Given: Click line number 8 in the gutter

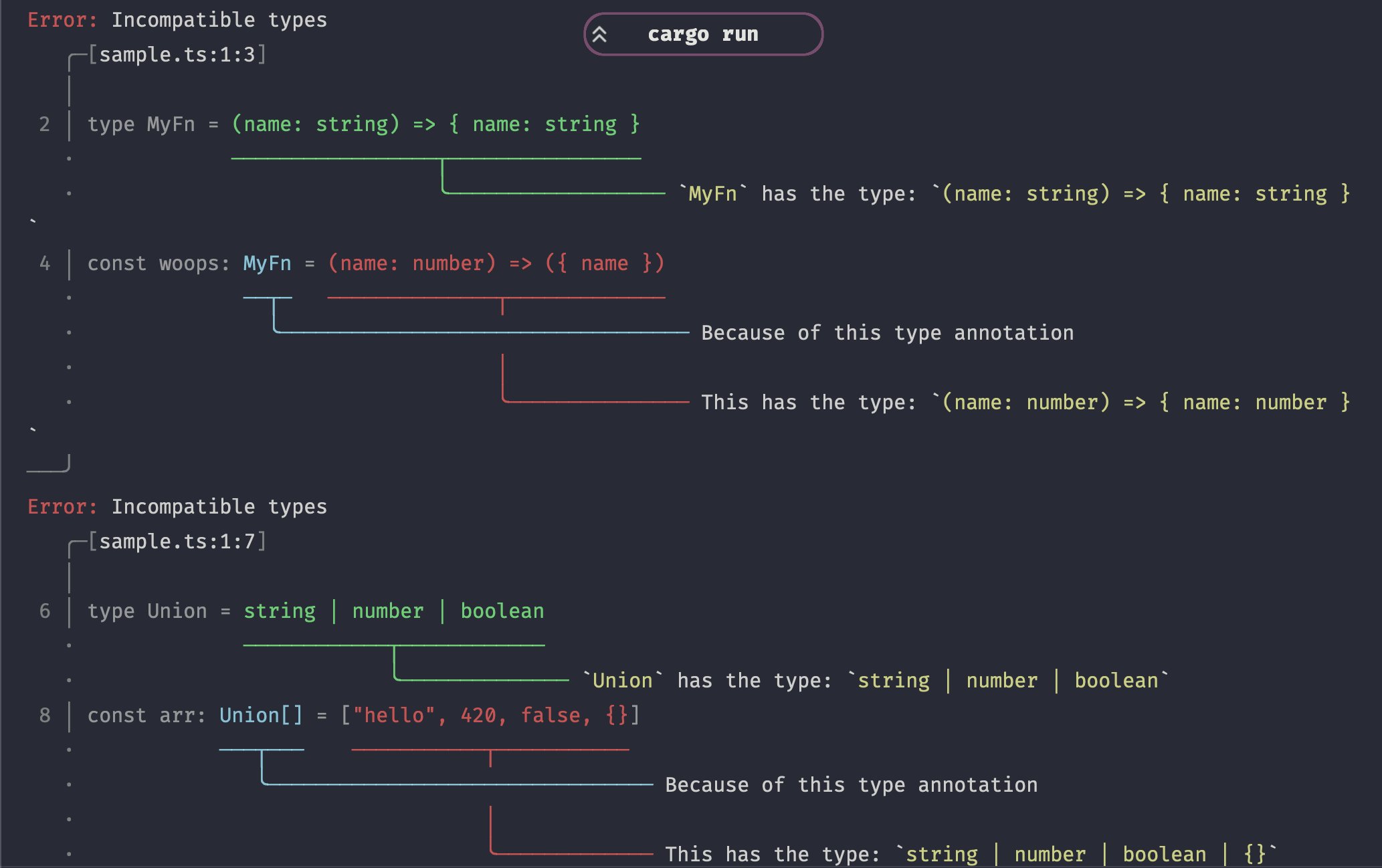Looking at the screenshot, I should click(44, 716).
